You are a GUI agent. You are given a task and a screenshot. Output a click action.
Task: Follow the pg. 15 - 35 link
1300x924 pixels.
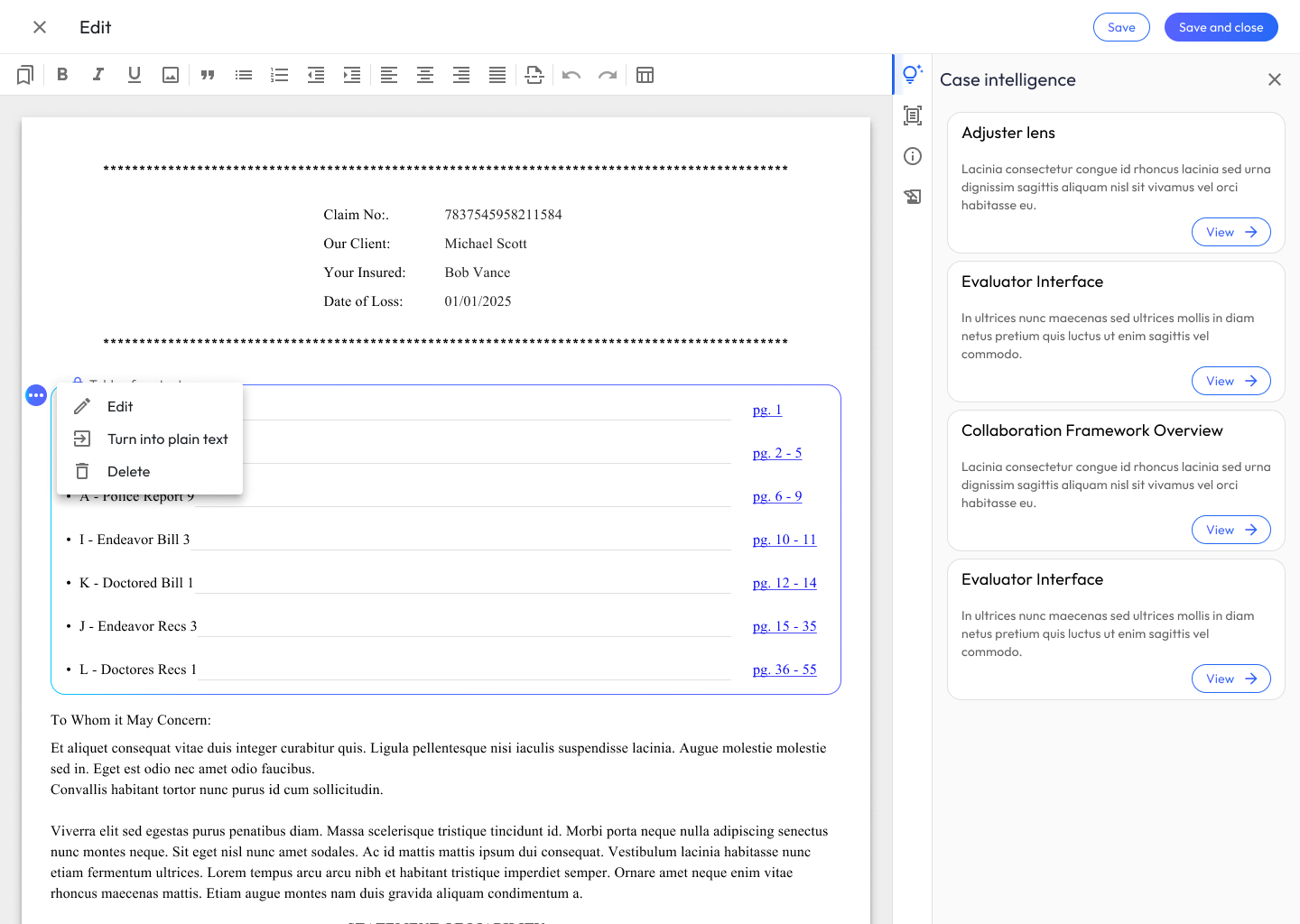(784, 626)
